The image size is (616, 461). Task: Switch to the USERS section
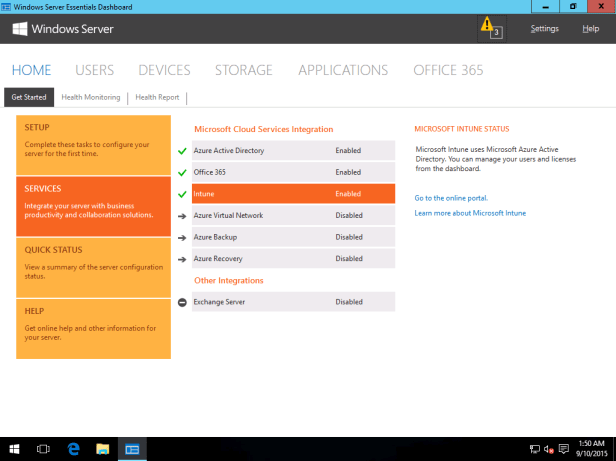[x=94, y=70]
